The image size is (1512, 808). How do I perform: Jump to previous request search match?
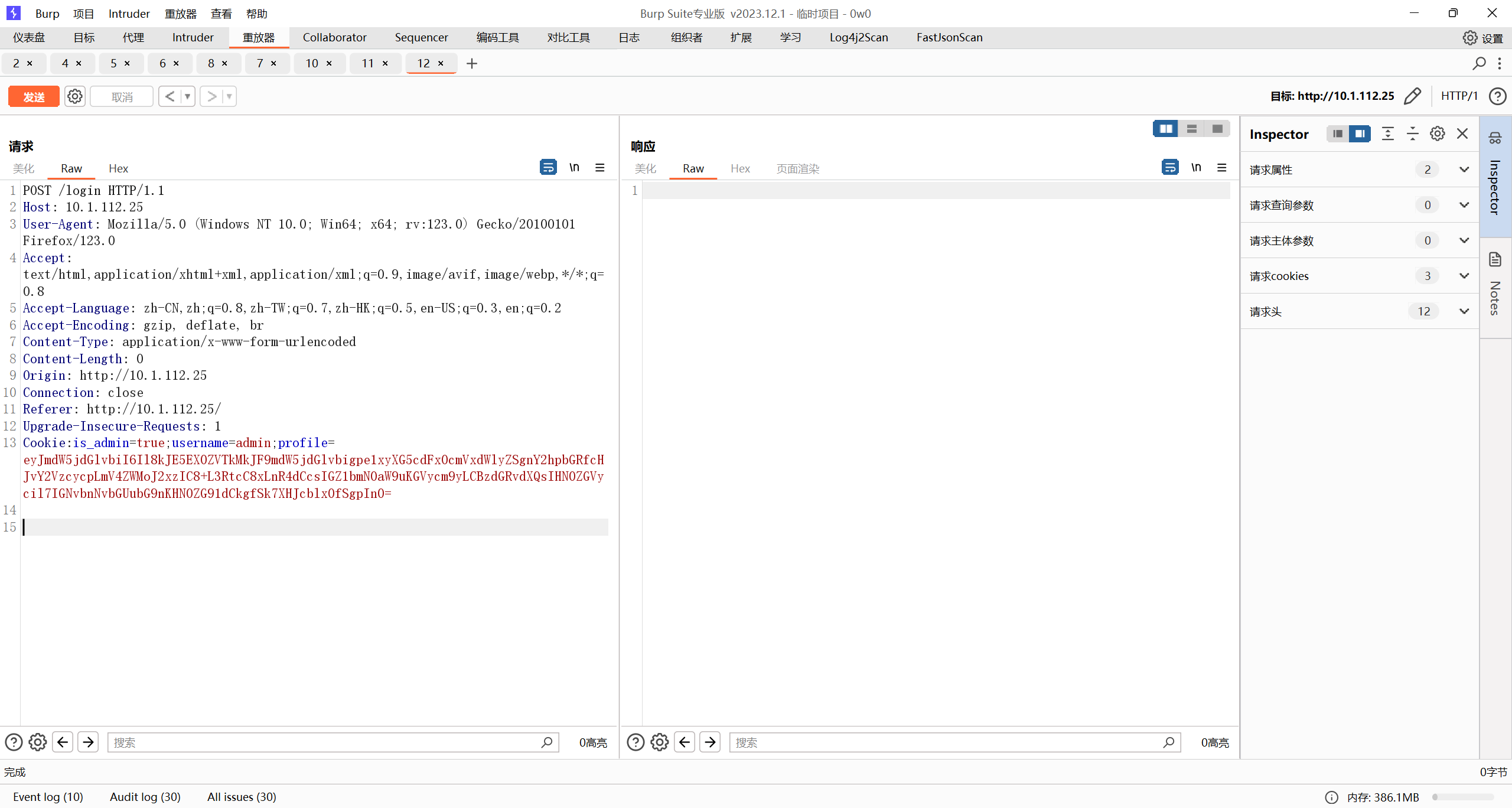(63, 742)
